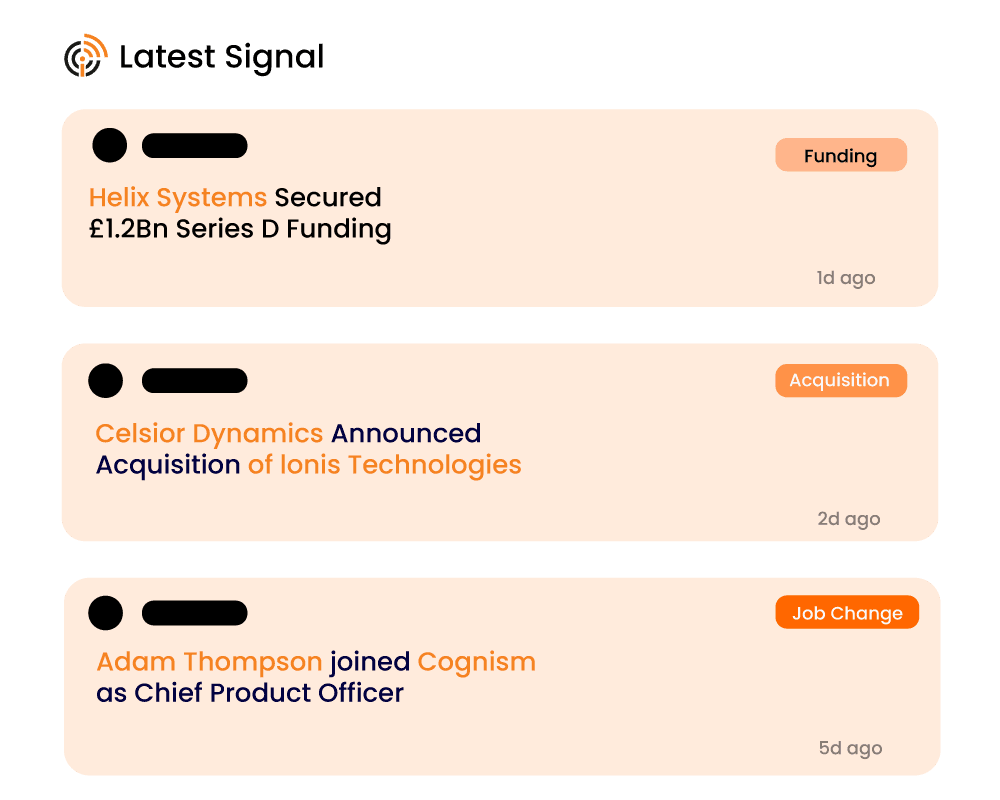Click redacted name bar on job change card
Viewport: 1000px width, 800px height.
click(194, 613)
